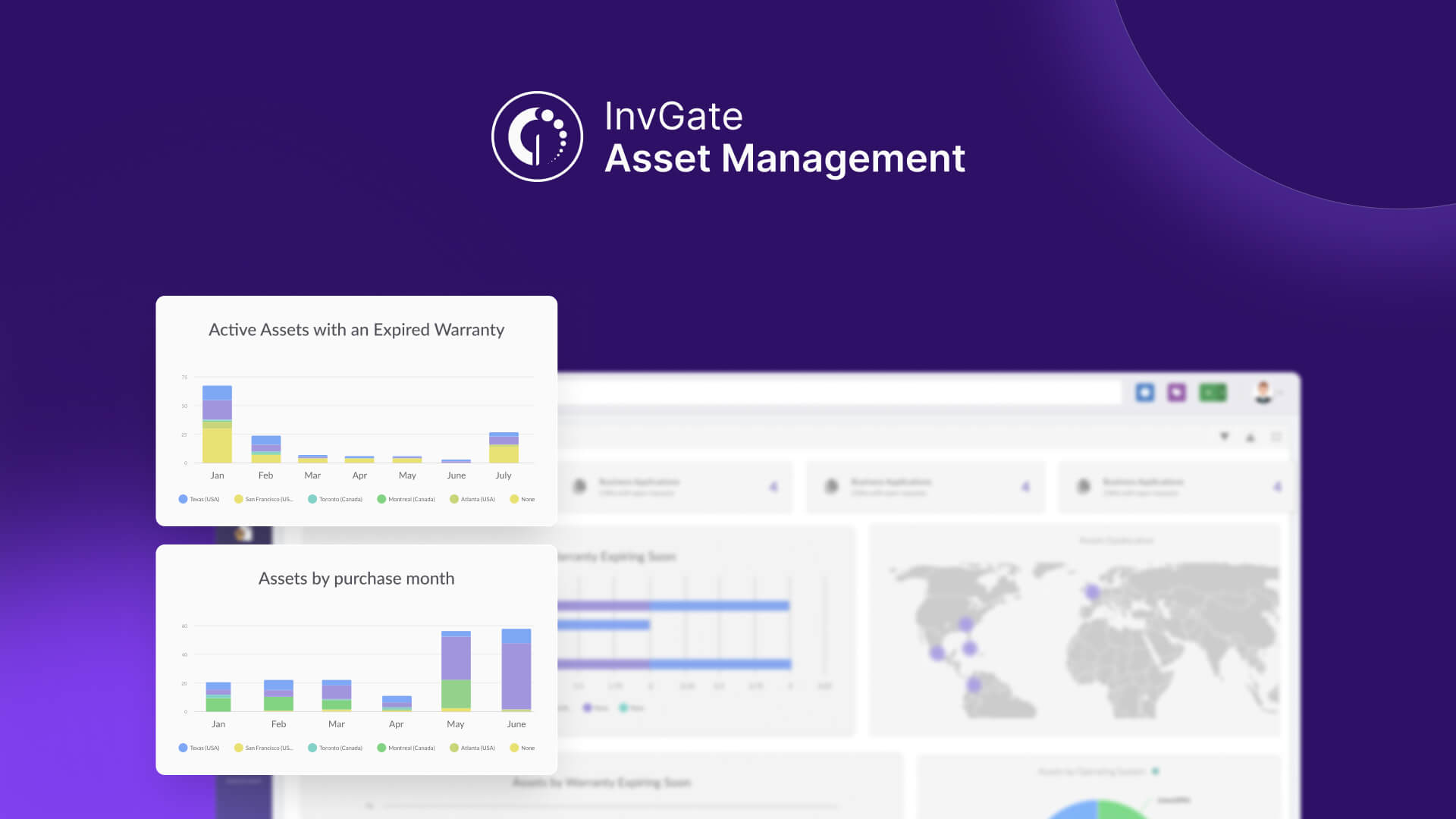Viewport: 1456px width, 819px height.
Task: Open the user avatar menu in dashboard
Action: (1263, 392)
